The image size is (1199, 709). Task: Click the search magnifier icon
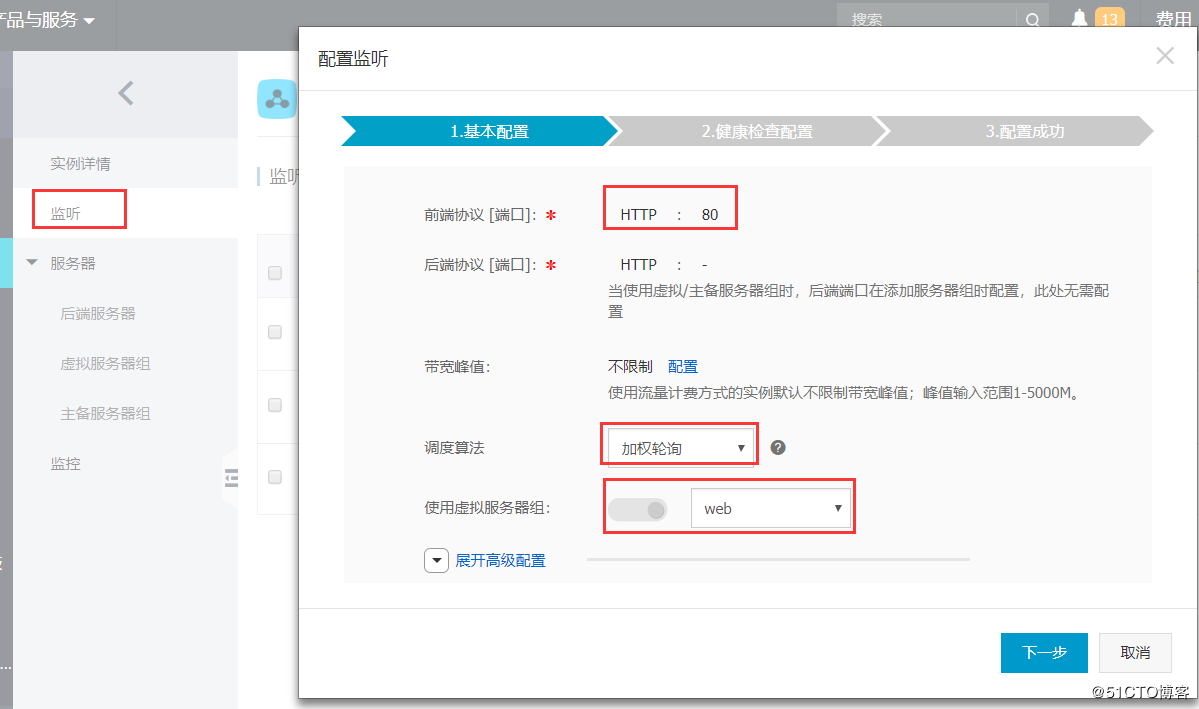pos(1033,19)
